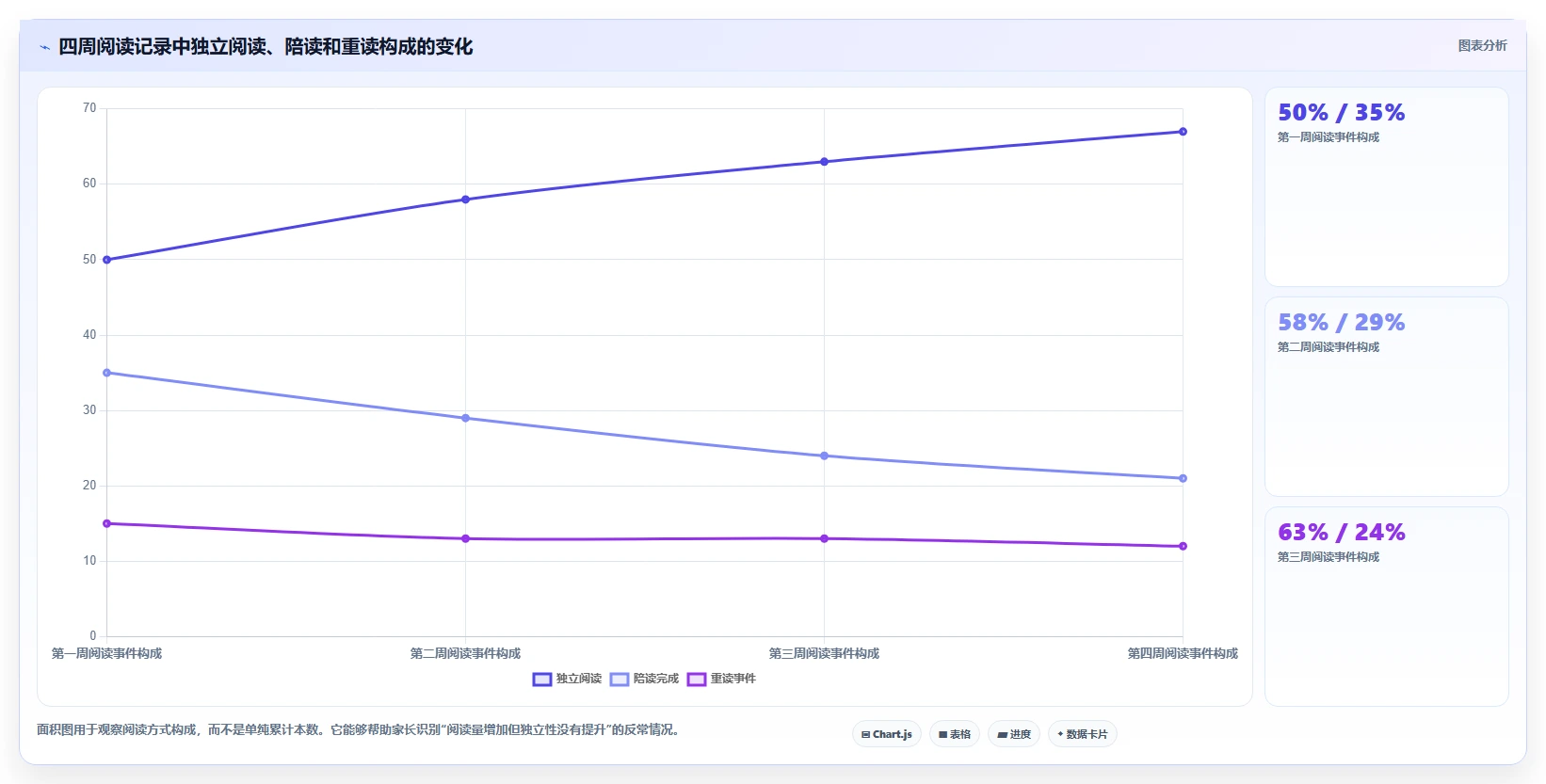Click the 陪读完成 data point at week four (21)
1546x784 pixels.
click(x=1183, y=478)
